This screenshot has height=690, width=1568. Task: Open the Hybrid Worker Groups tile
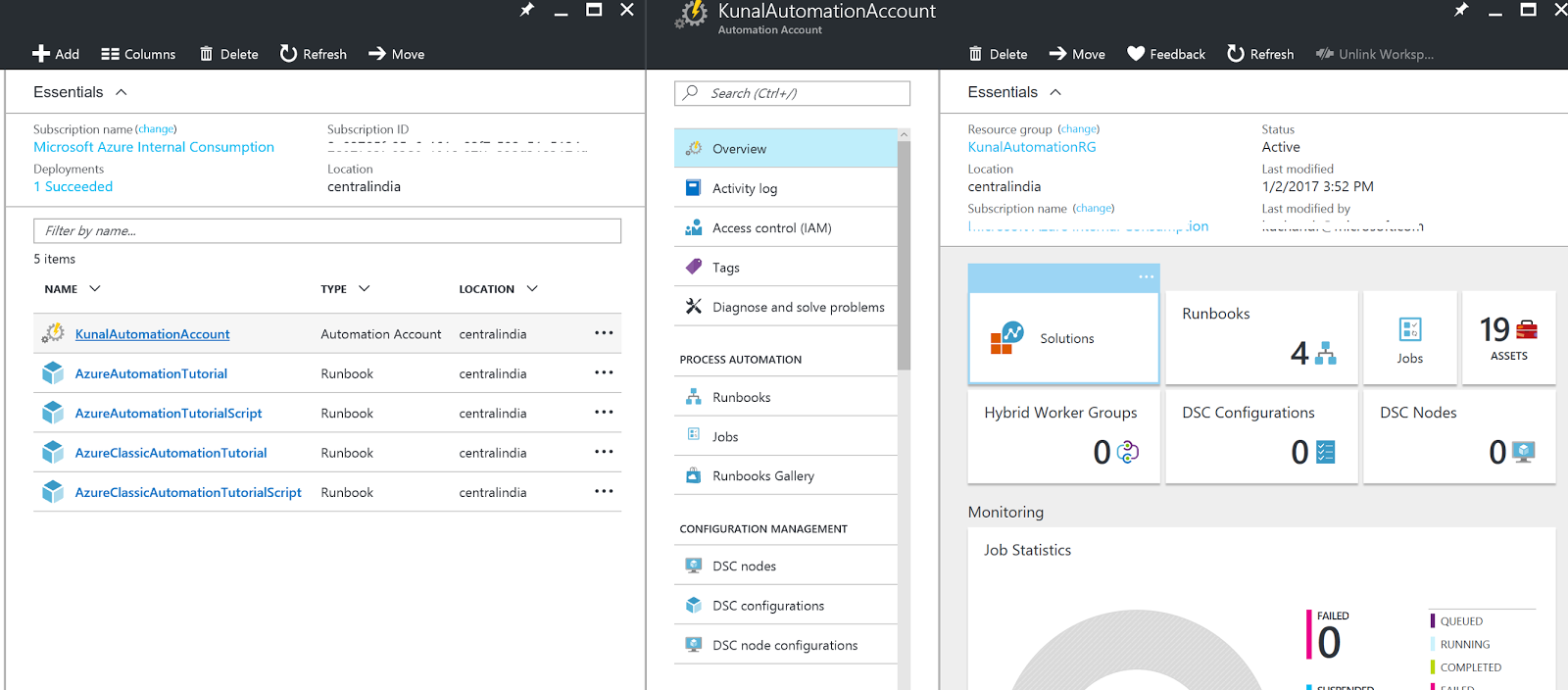(1063, 436)
